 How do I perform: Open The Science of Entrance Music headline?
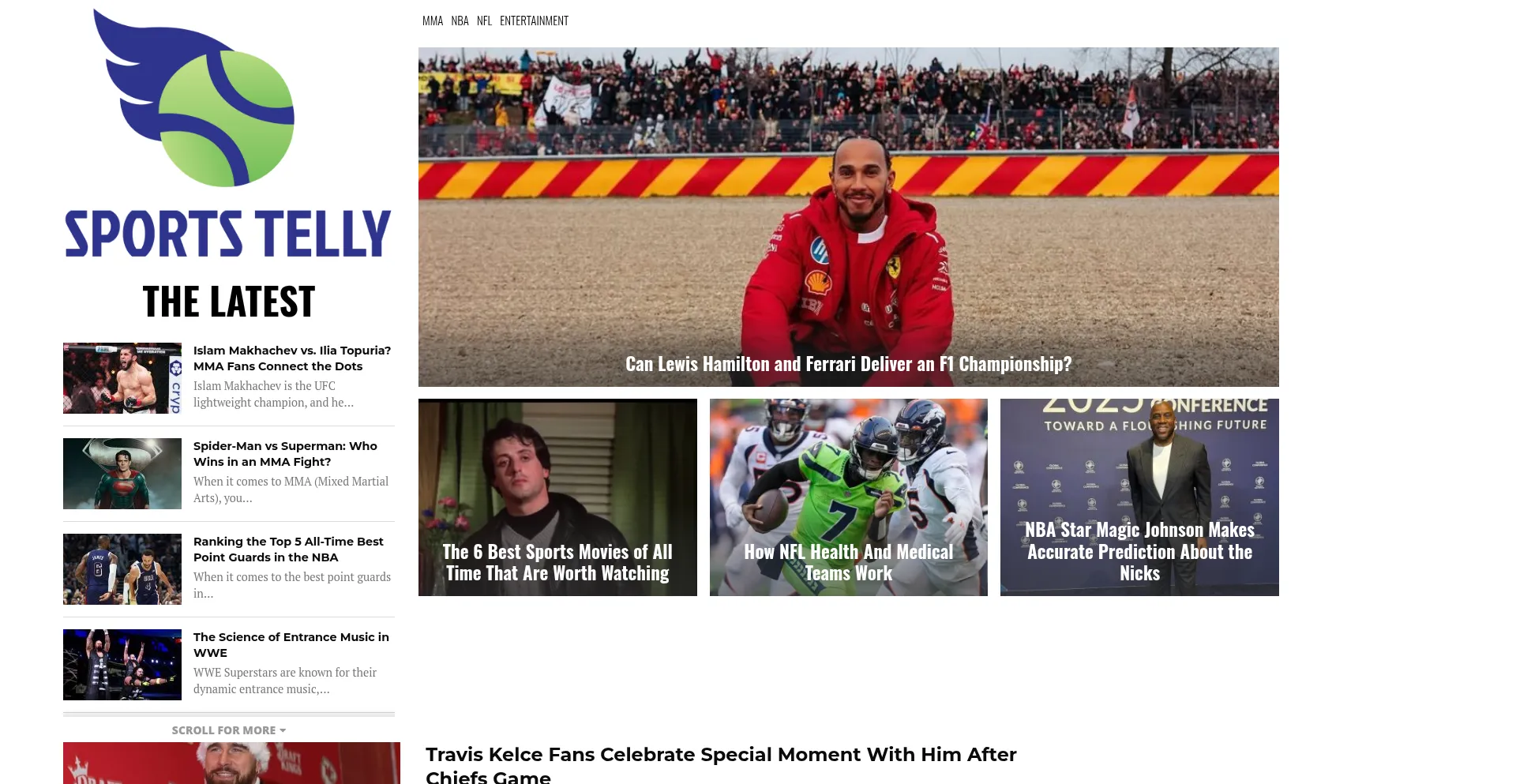tap(291, 645)
